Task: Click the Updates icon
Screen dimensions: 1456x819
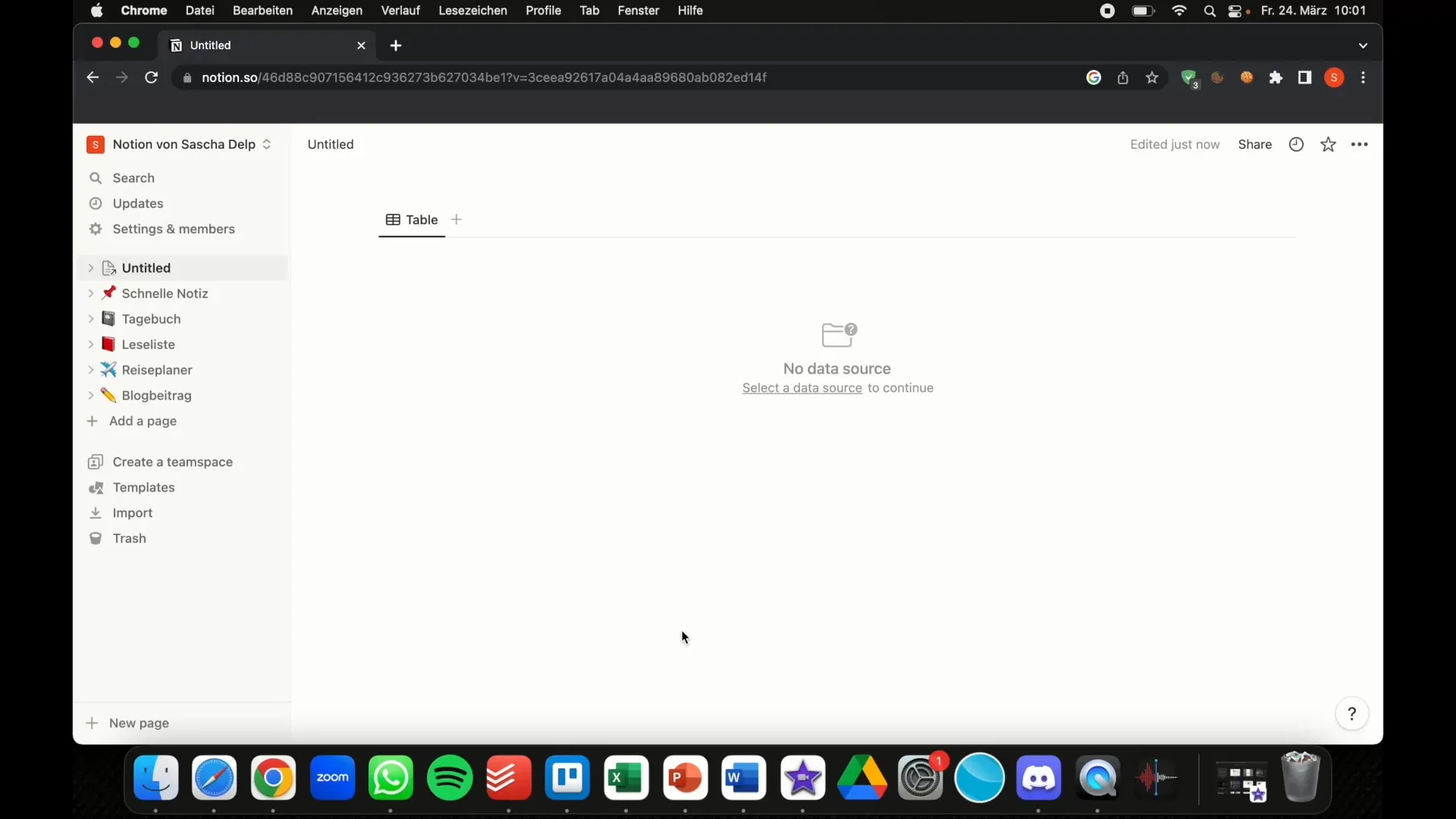Action: point(96,203)
